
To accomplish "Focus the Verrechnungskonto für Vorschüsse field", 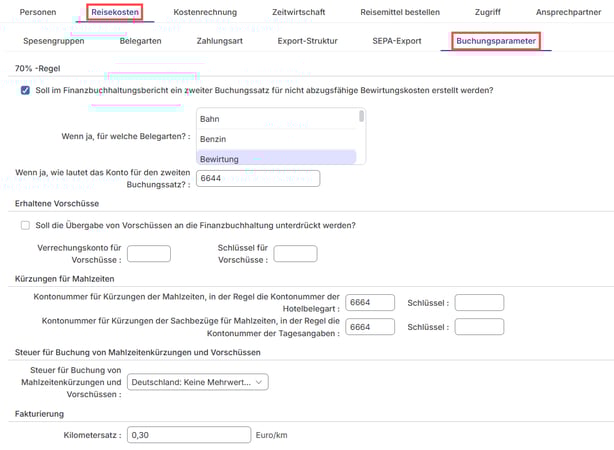I will click(x=149, y=253).
